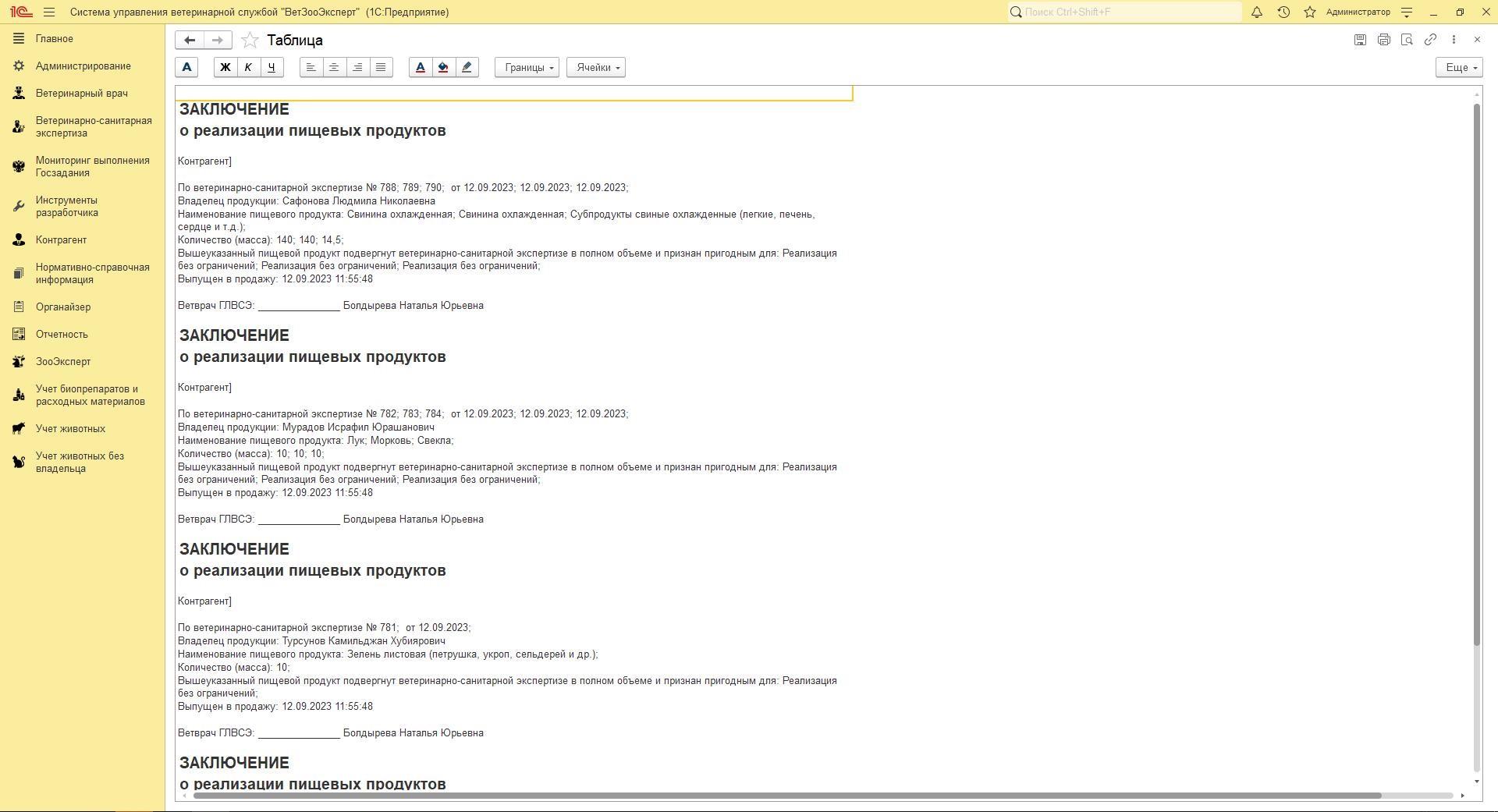Open font settings with the A button
The image size is (1498, 812).
coord(186,68)
